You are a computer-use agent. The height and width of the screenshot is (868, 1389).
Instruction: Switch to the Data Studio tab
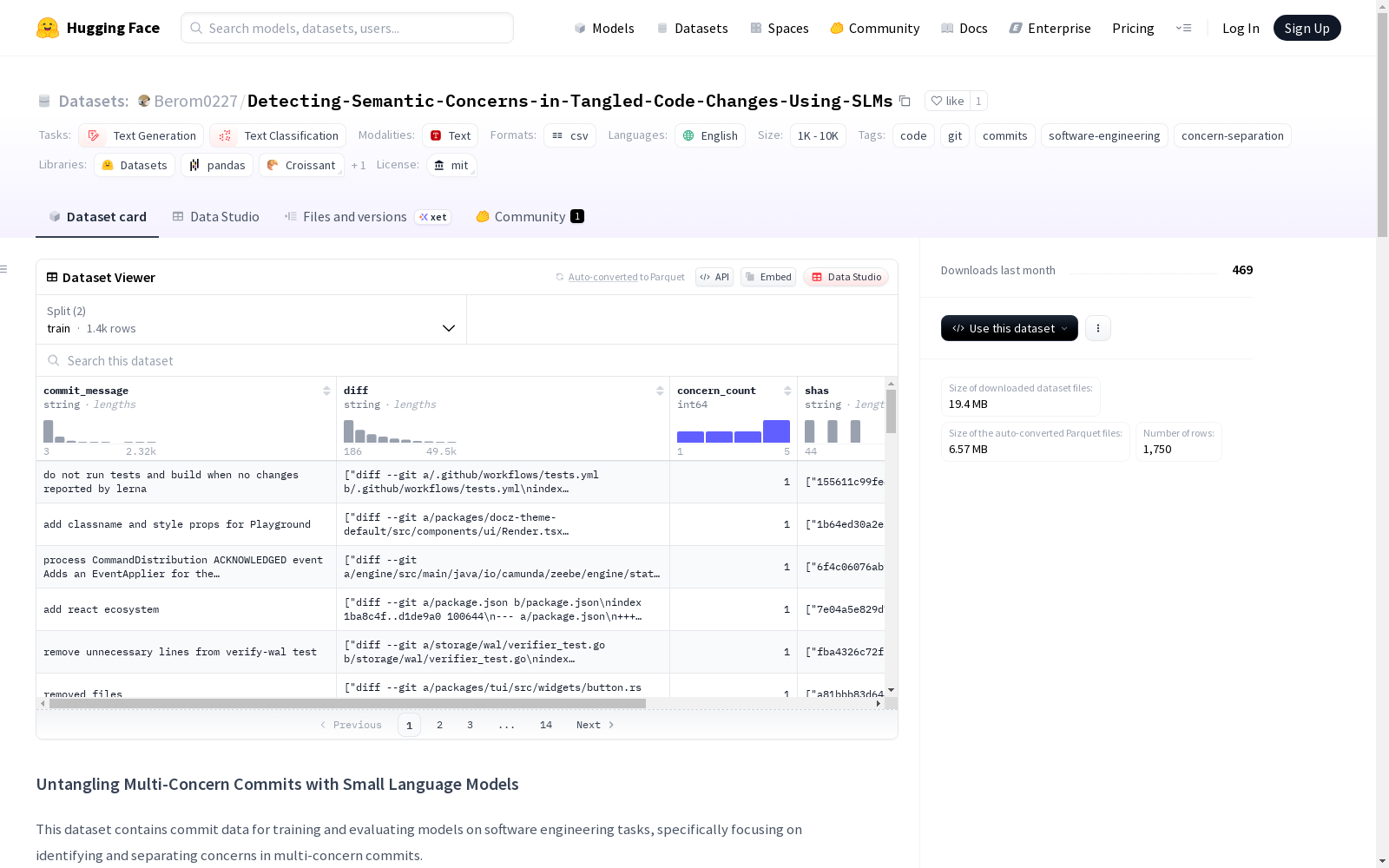(x=215, y=217)
